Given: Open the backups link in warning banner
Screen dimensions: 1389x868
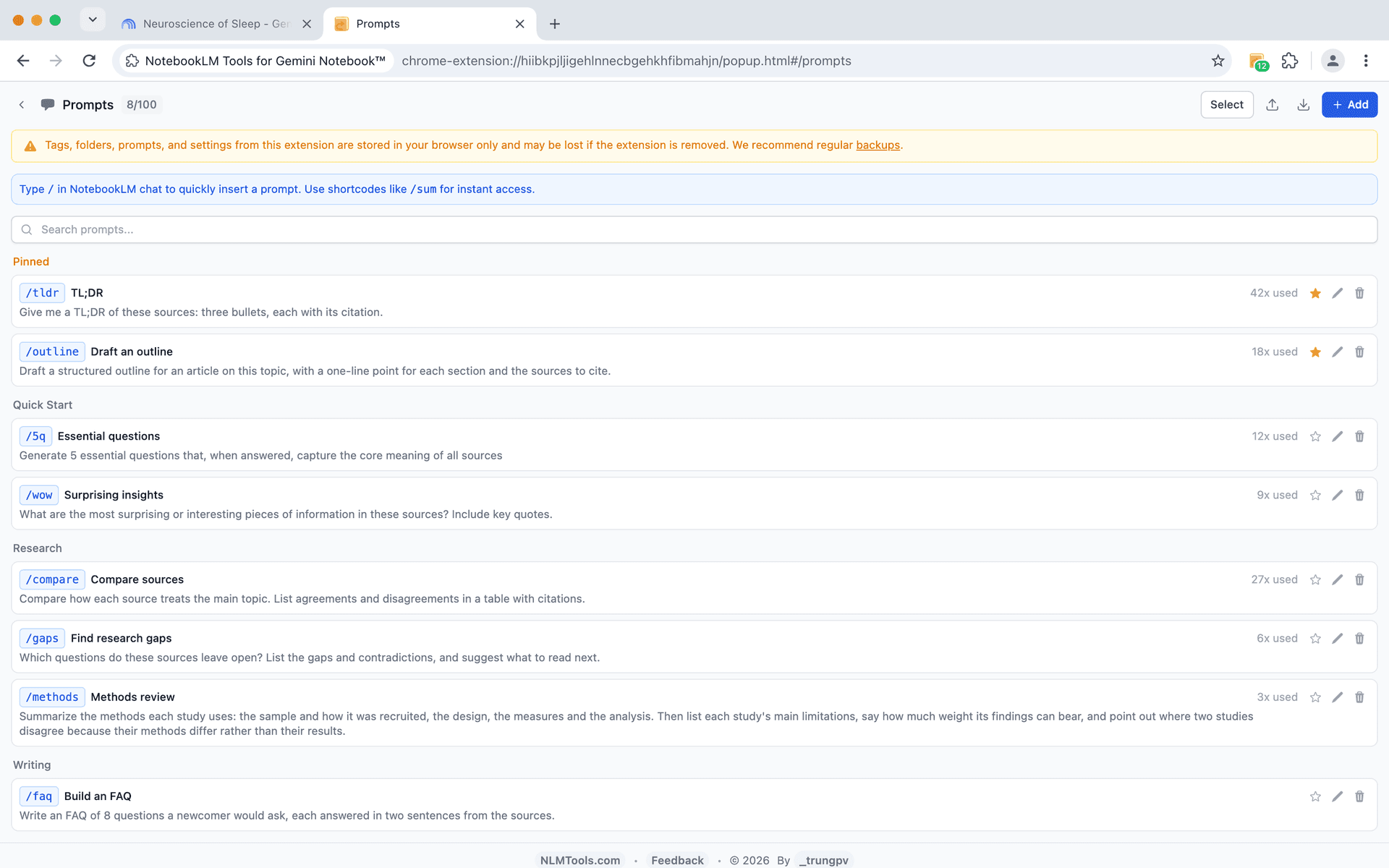Looking at the screenshot, I should (878, 145).
